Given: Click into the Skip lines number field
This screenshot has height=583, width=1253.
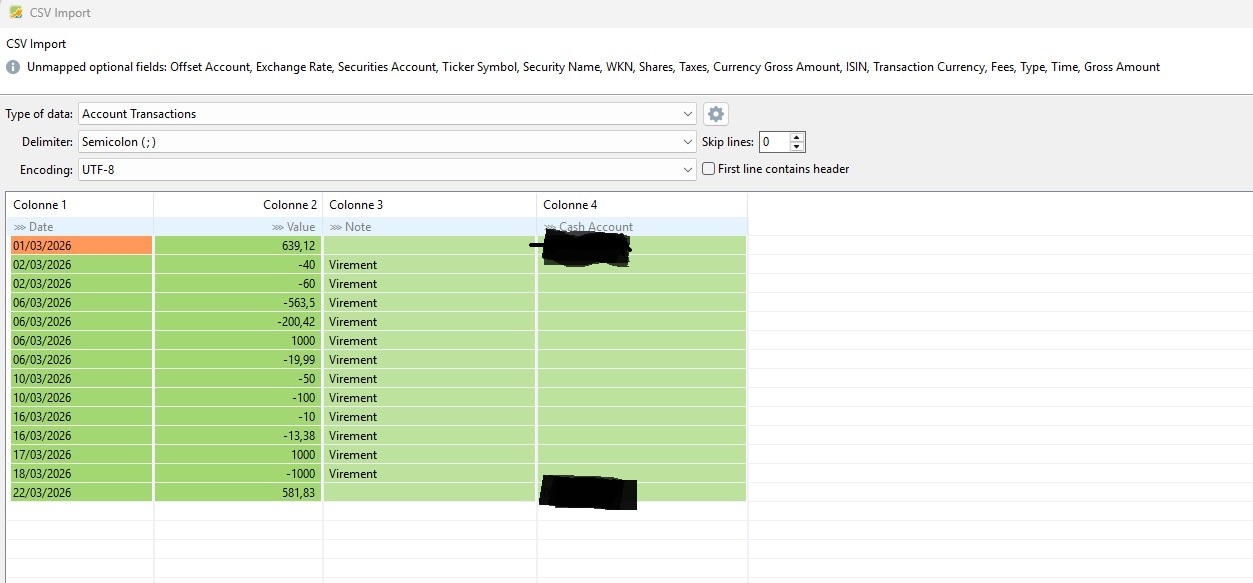Looking at the screenshot, I should pyautogui.click(x=773, y=142).
